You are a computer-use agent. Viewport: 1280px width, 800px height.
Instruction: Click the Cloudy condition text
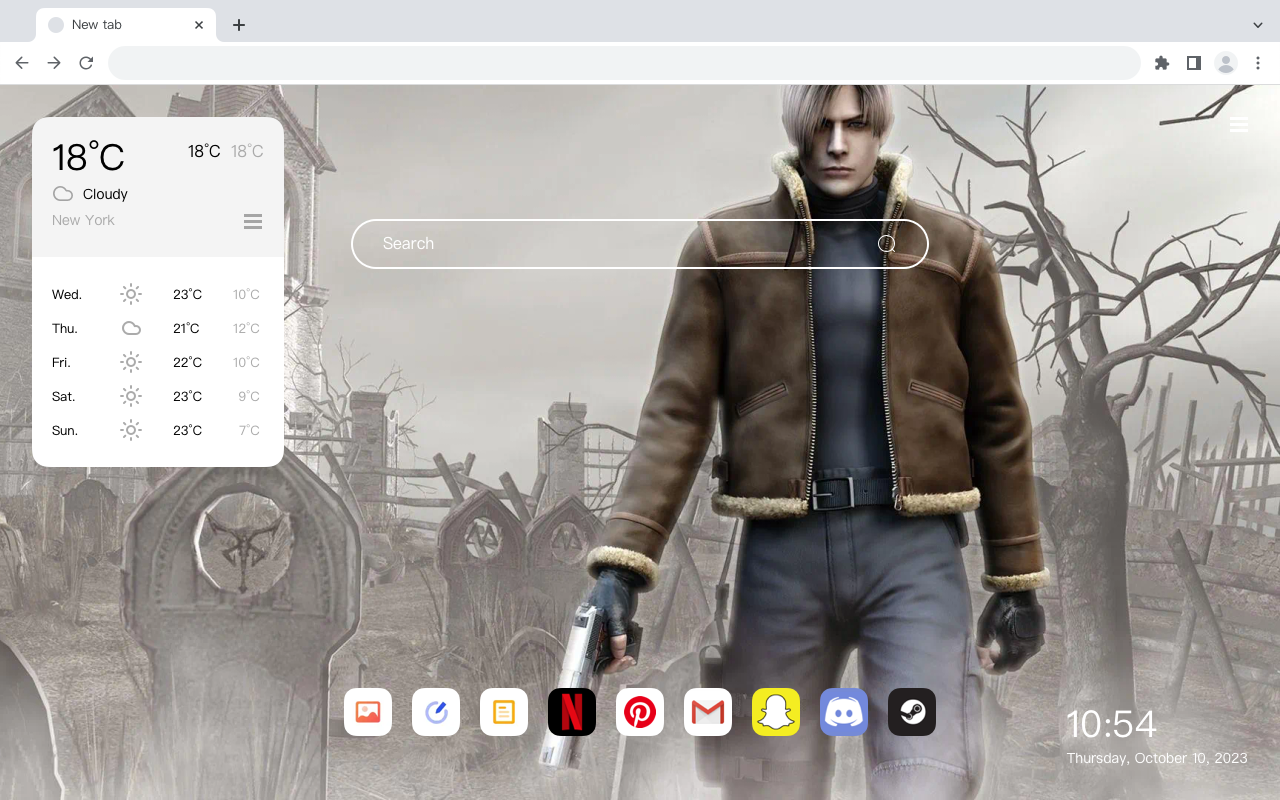click(x=105, y=194)
